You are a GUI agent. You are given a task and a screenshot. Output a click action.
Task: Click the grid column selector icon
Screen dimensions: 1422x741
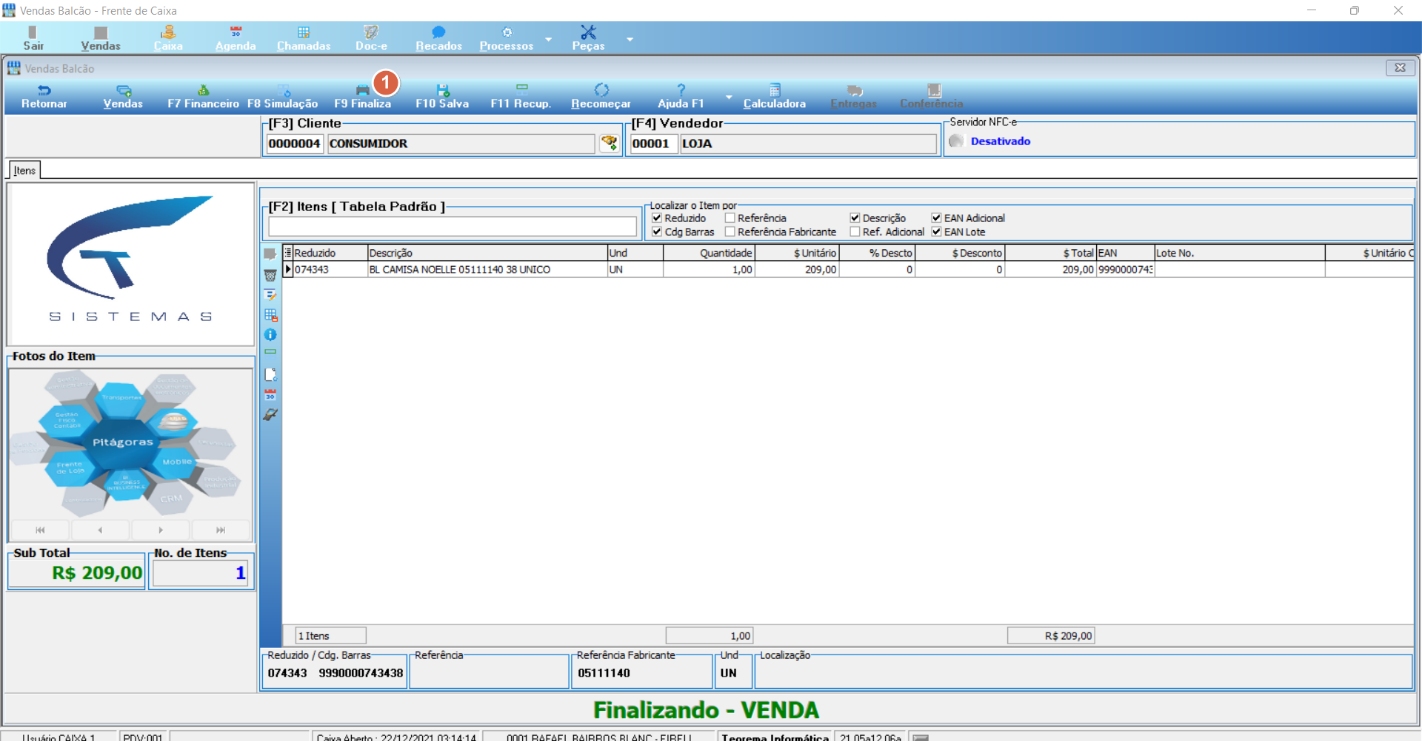[x=288, y=253]
